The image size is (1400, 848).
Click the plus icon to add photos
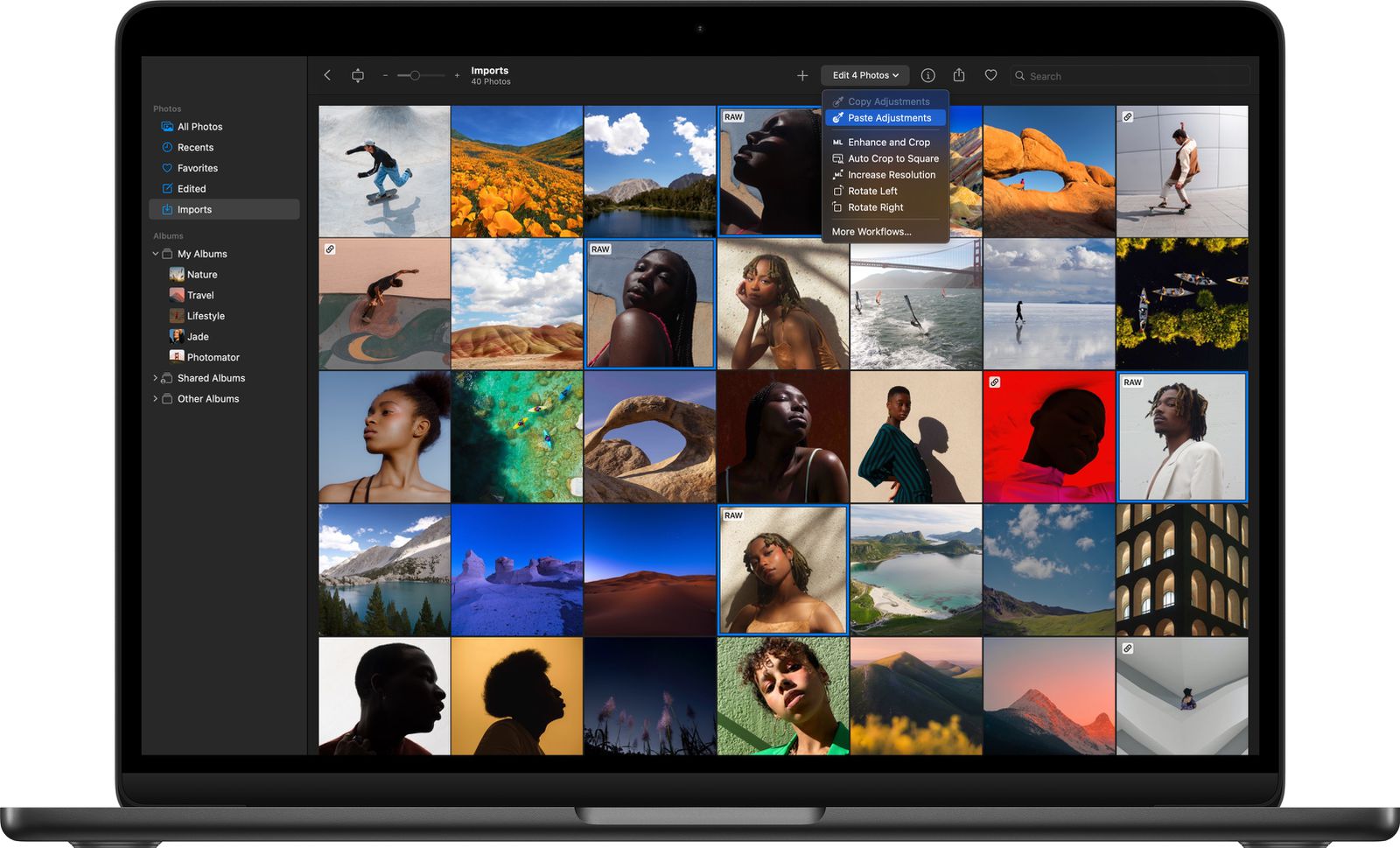click(802, 75)
